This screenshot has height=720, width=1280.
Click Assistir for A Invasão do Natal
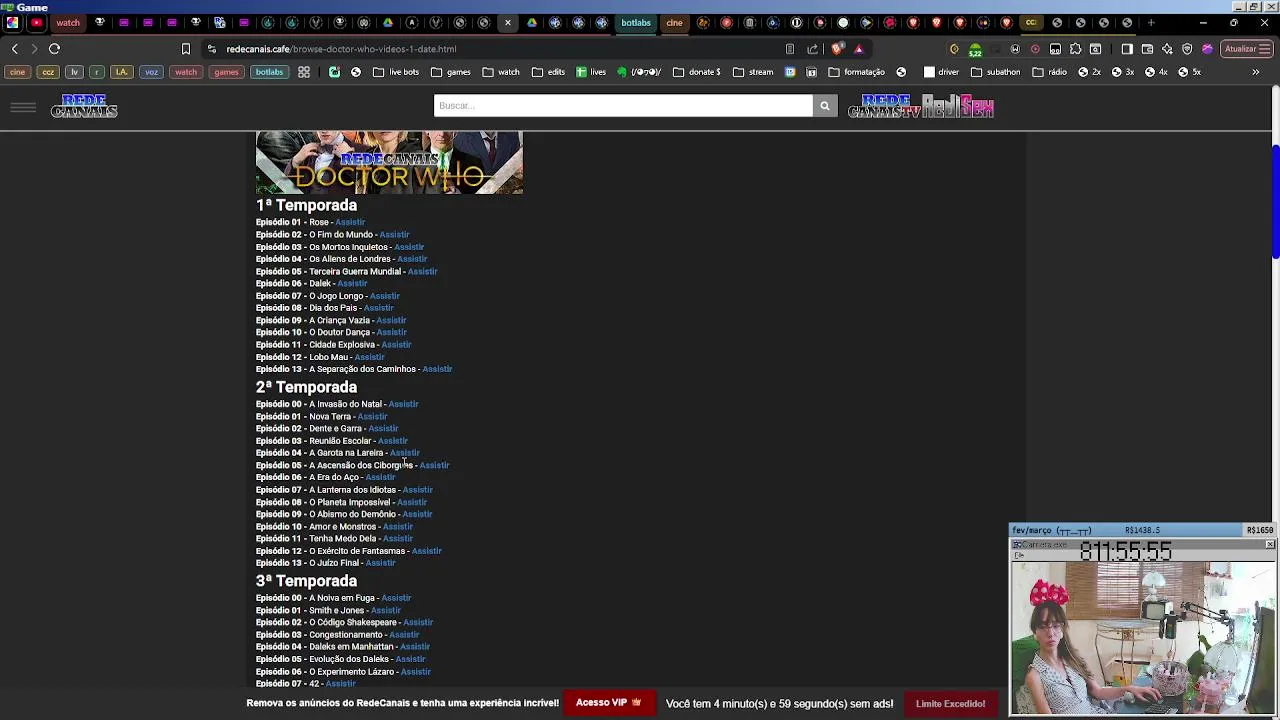(x=403, y=404)
